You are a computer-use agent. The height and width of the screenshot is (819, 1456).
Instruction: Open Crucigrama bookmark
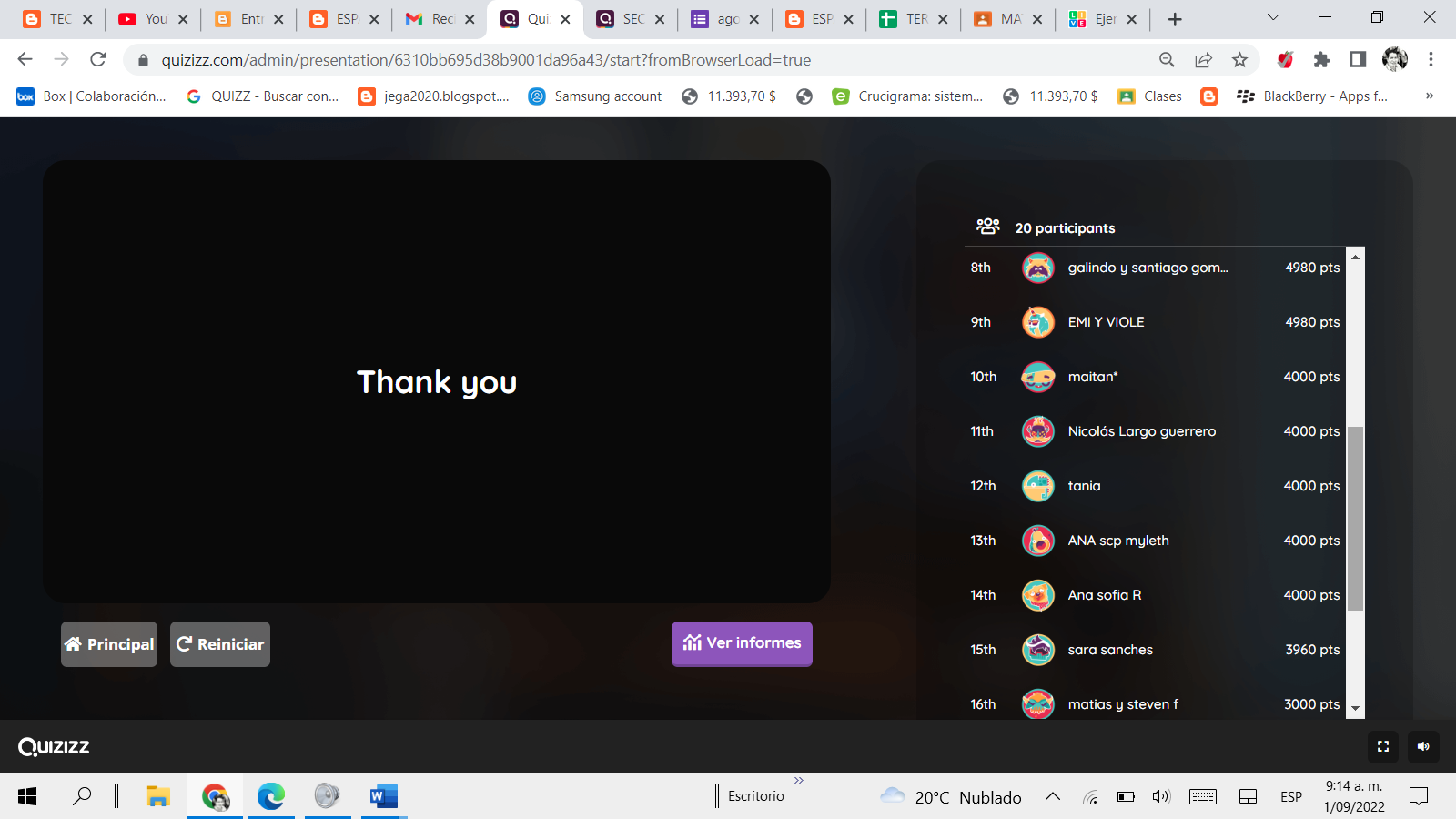coord(907,96)
